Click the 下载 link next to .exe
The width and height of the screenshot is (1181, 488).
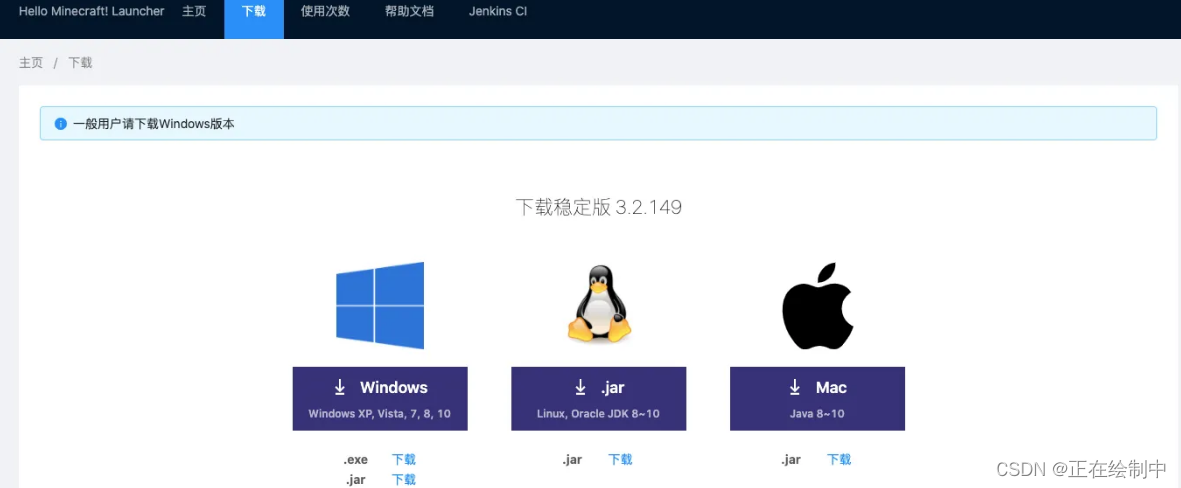pyautogui.click(x=404, y=459)
